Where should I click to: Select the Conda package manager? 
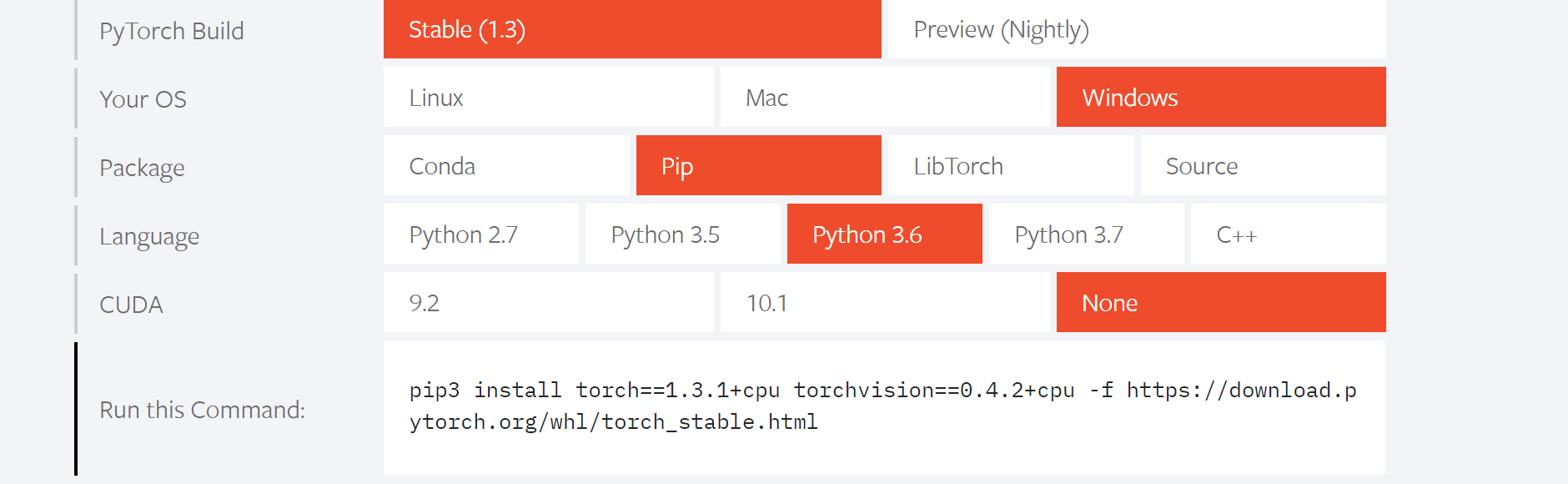click(x=505, y=166)
